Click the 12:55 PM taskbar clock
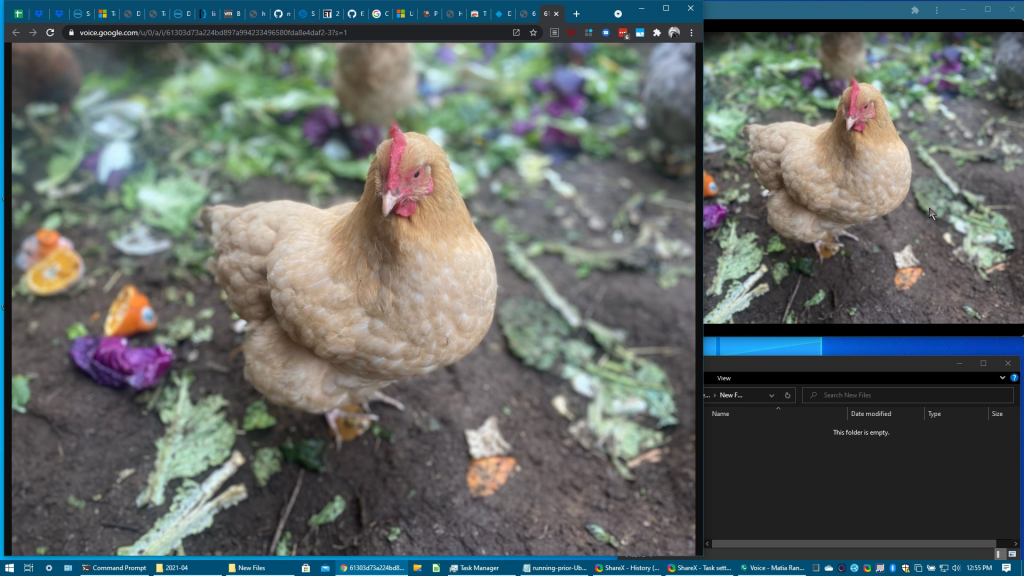 [x=979, y=568]
